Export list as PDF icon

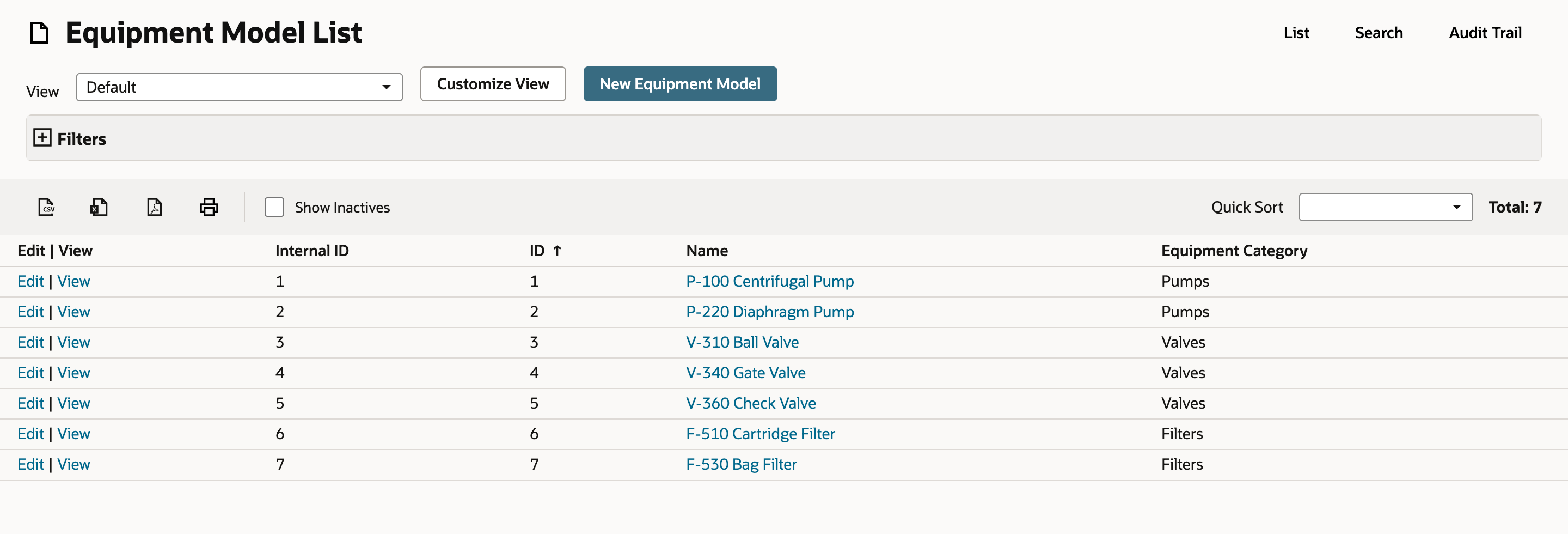click(x=155, y=207)
